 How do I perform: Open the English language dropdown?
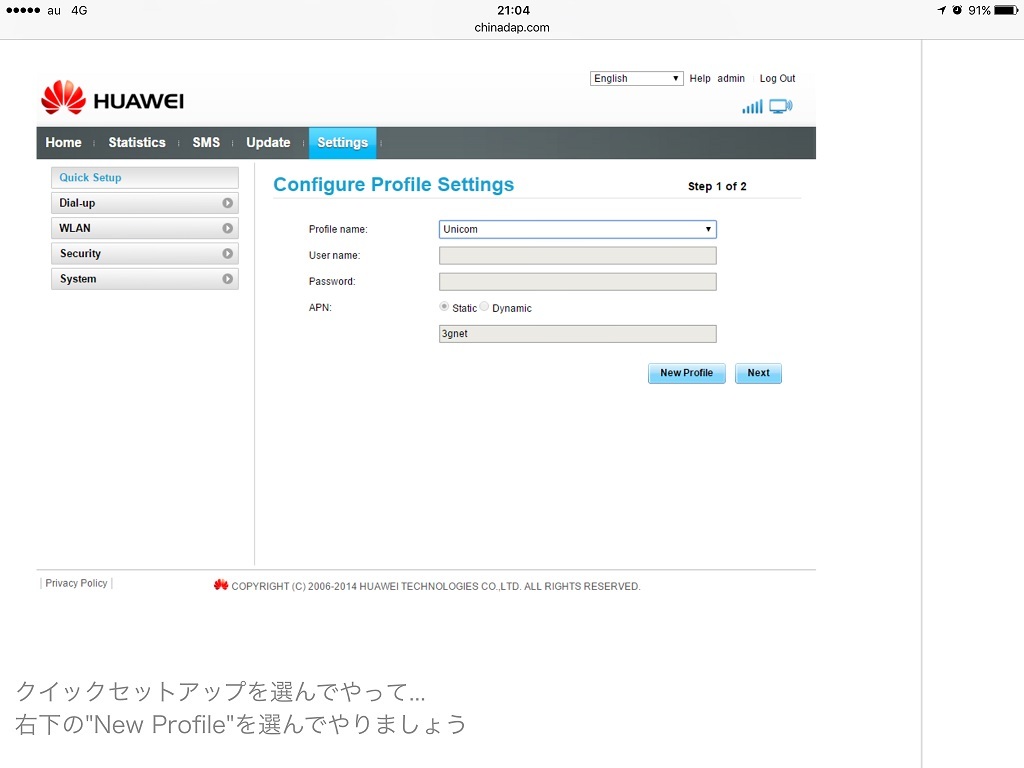pos(636,78)
